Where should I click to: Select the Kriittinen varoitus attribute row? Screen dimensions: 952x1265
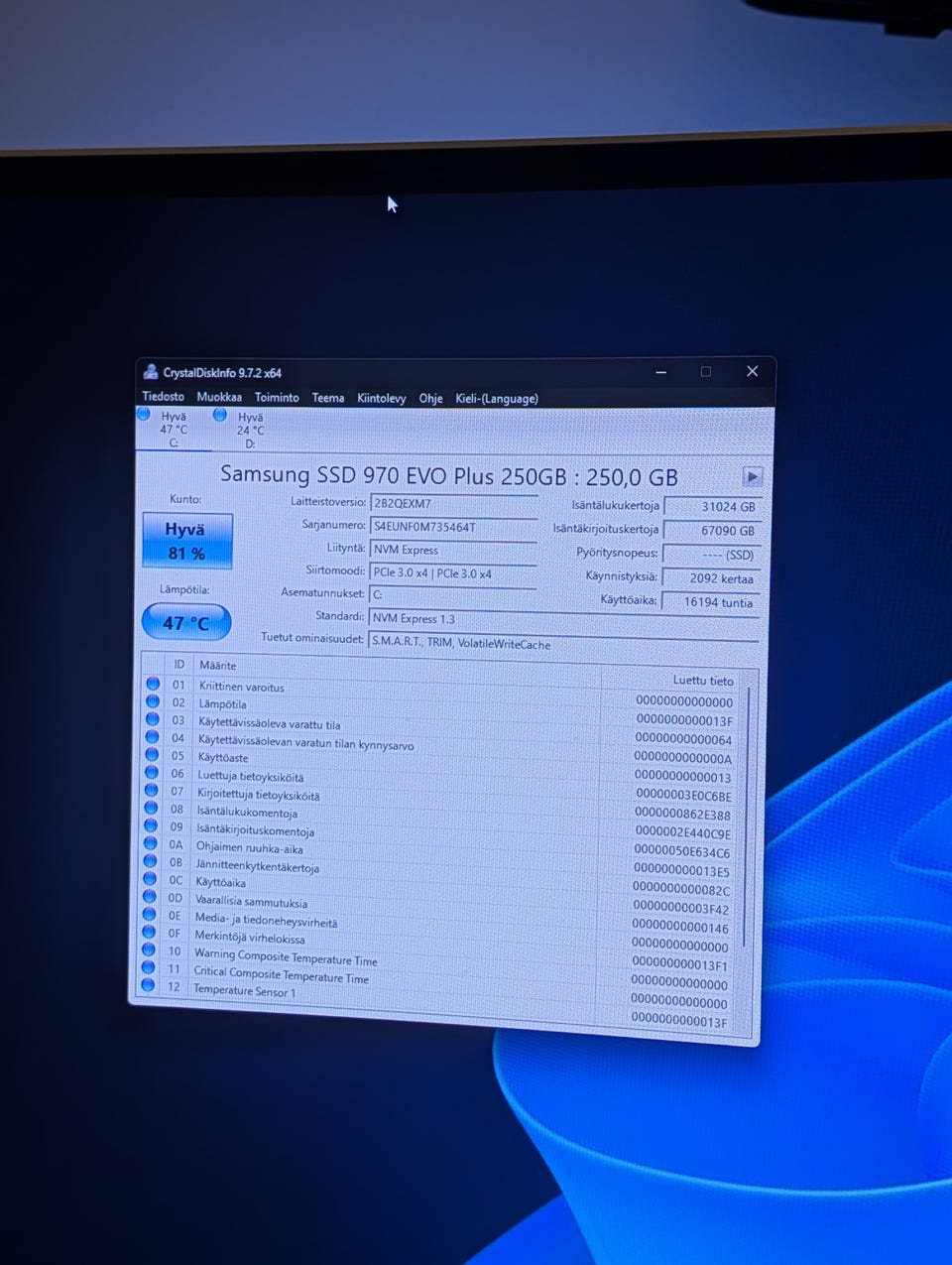click(441, 693)
